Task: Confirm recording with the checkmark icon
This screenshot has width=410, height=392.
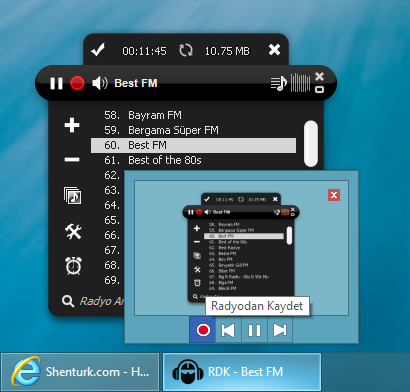Action: click(98, 50)
